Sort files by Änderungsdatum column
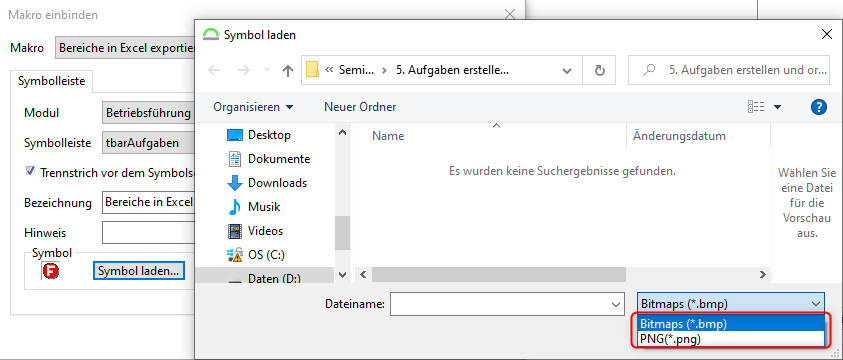The image size is (843, 360). [679, 136]
